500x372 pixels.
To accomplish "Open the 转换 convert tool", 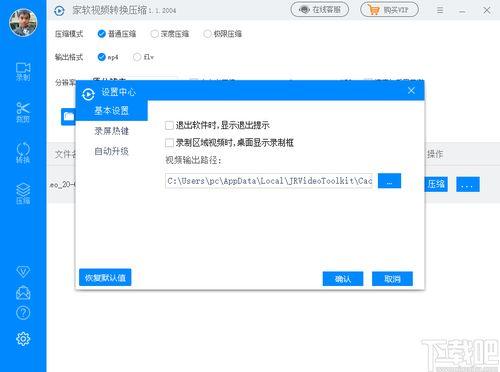I will click(23, 153).
